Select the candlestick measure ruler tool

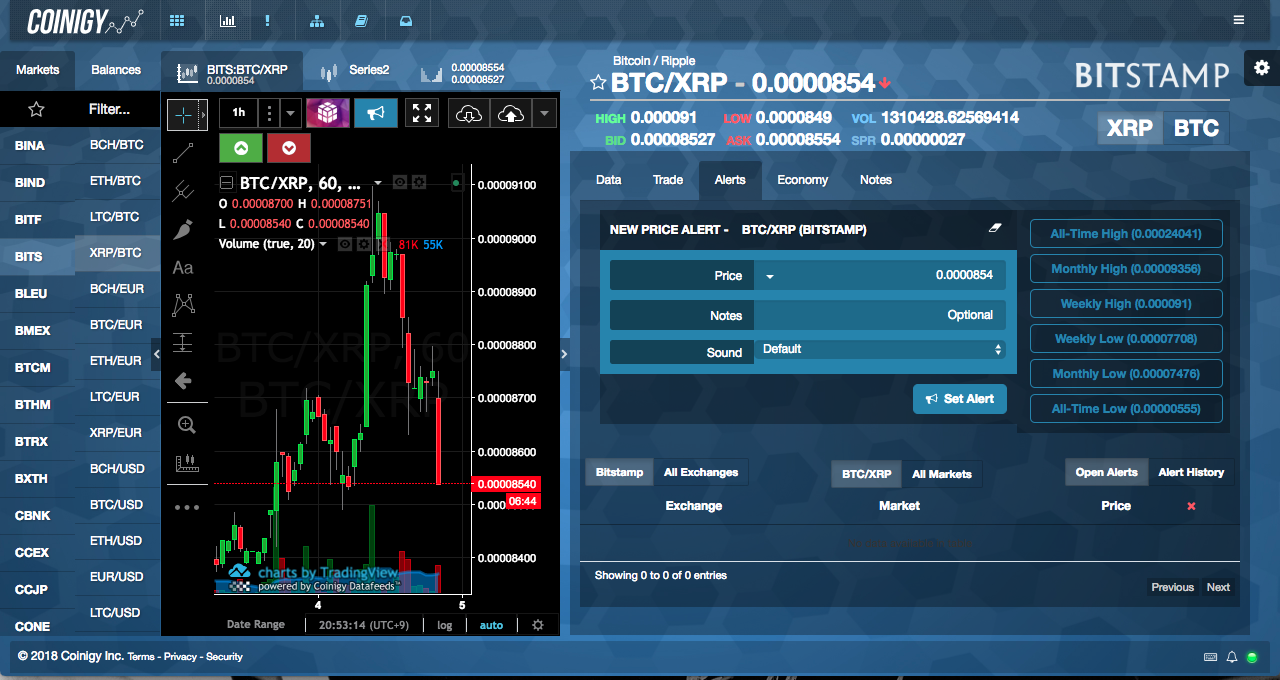[x=186, y=463]
